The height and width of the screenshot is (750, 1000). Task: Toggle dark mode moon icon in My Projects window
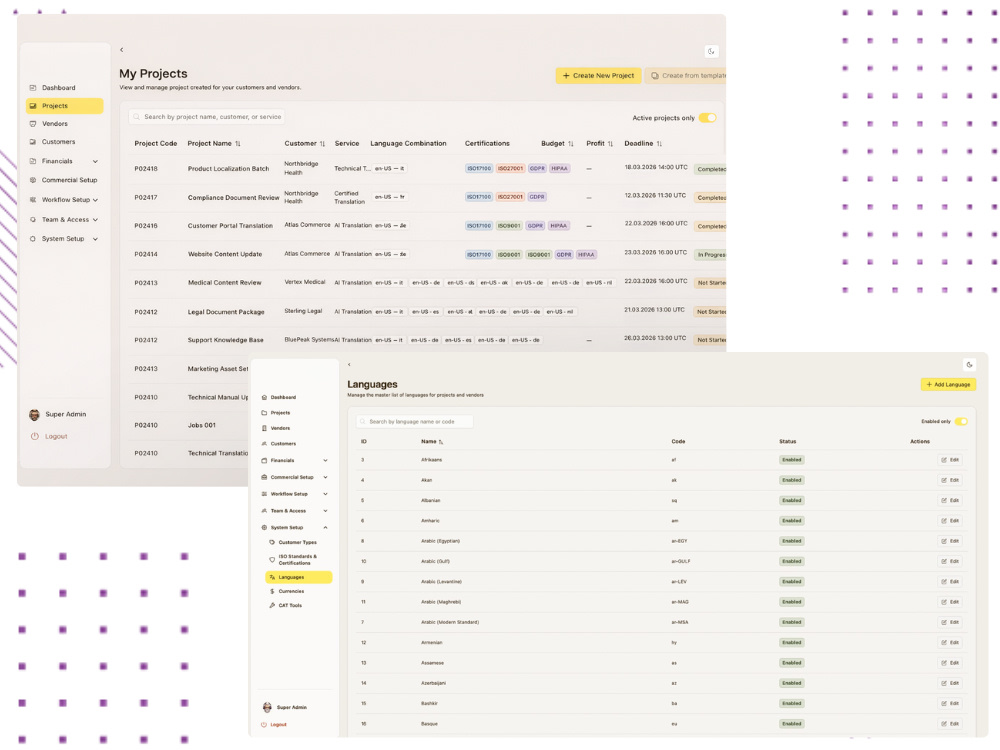pos(711,52)
